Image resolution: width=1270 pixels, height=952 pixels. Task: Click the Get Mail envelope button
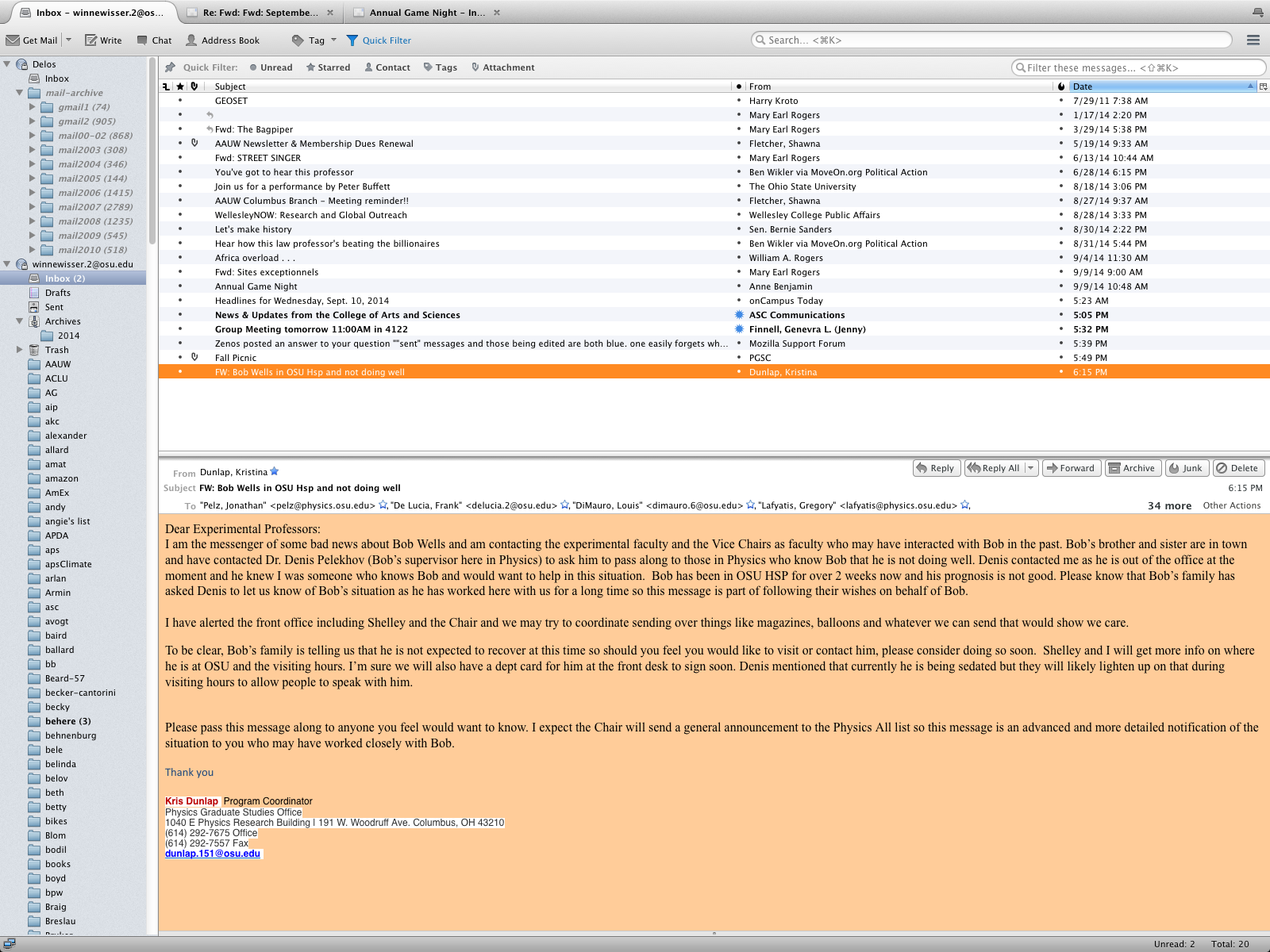(32, 40)
